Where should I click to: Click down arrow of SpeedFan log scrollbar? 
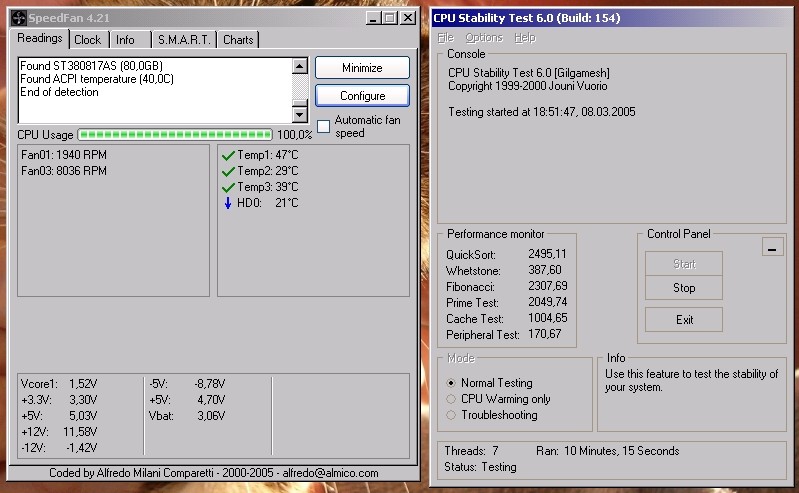click(300, 115)
